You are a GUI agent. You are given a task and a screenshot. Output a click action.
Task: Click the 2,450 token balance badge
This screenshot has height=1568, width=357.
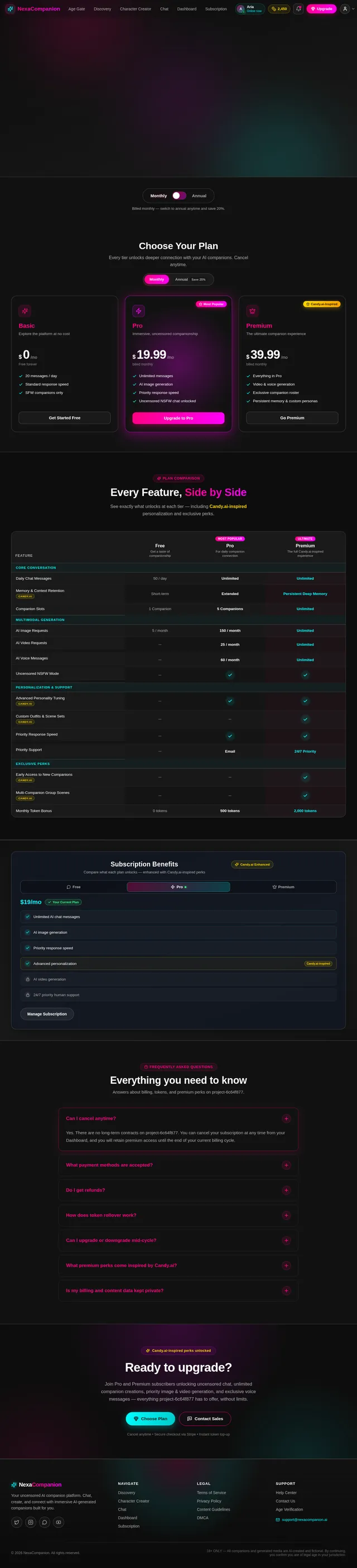(x=279, y=9)
